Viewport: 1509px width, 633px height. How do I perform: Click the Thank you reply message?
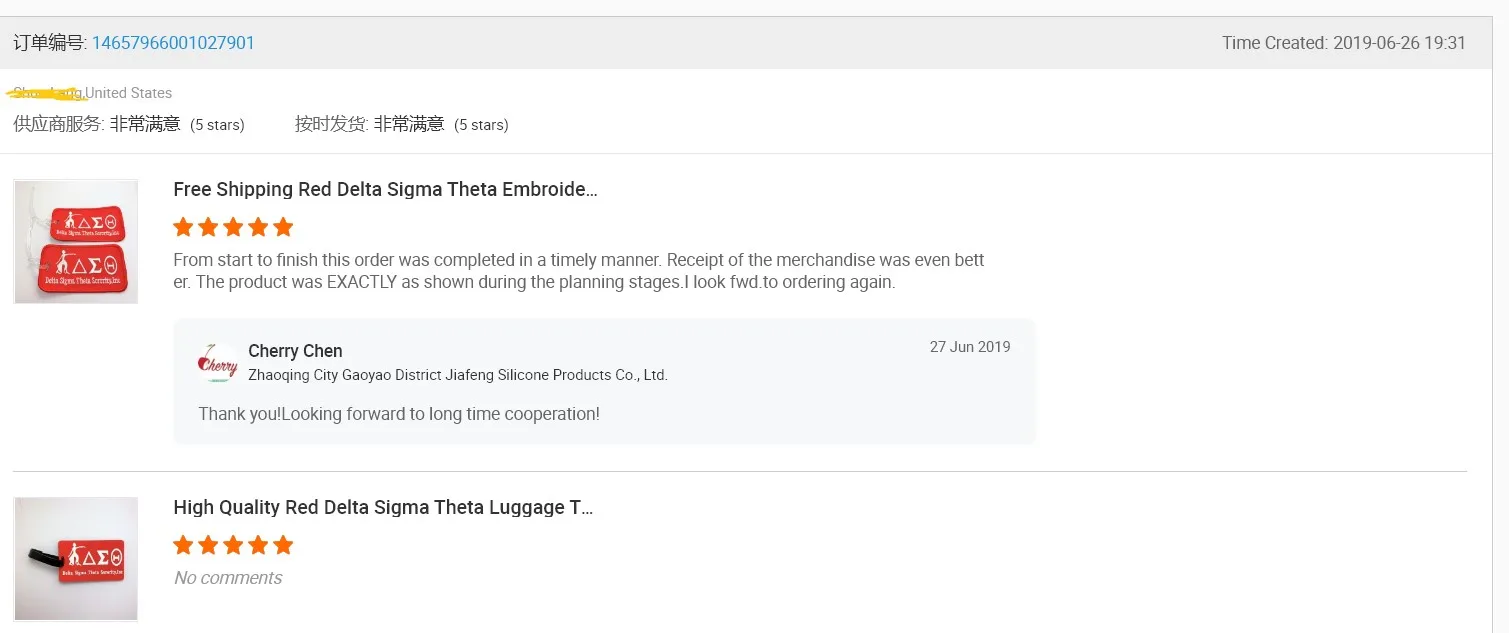tap(399, 414)
